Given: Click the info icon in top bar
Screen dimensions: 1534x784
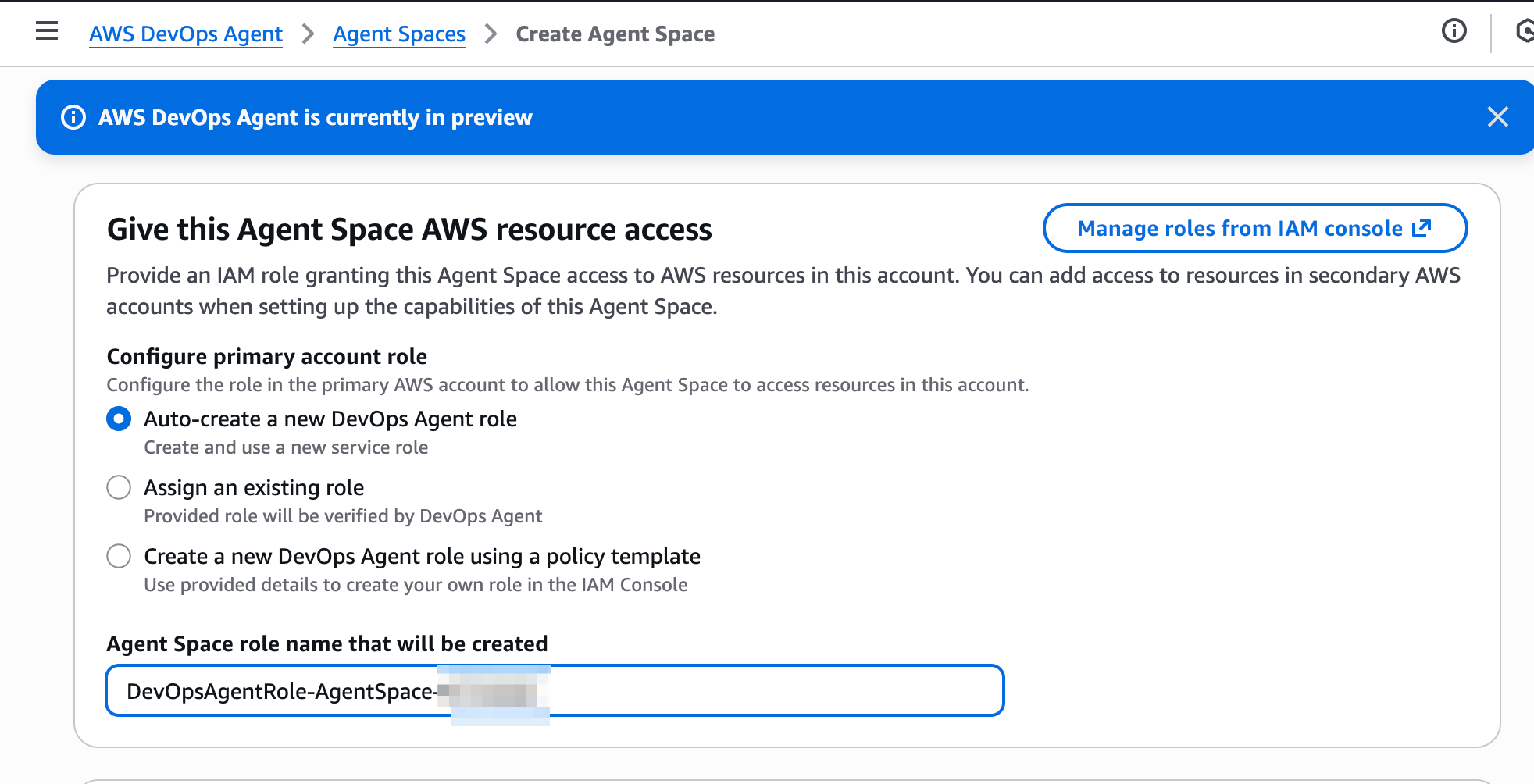Looking at the screenshot, I should point(1454,31).
